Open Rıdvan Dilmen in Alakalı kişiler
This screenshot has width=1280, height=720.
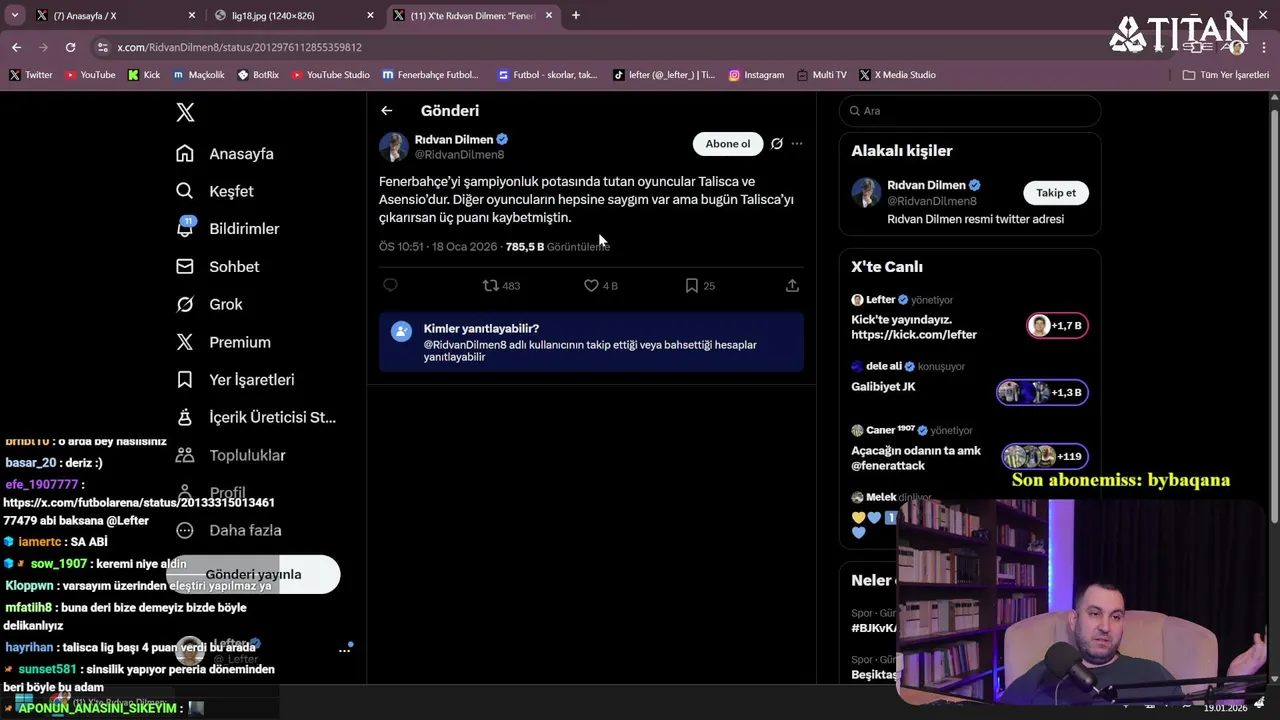pyautogui.click(x=926, y=185)
